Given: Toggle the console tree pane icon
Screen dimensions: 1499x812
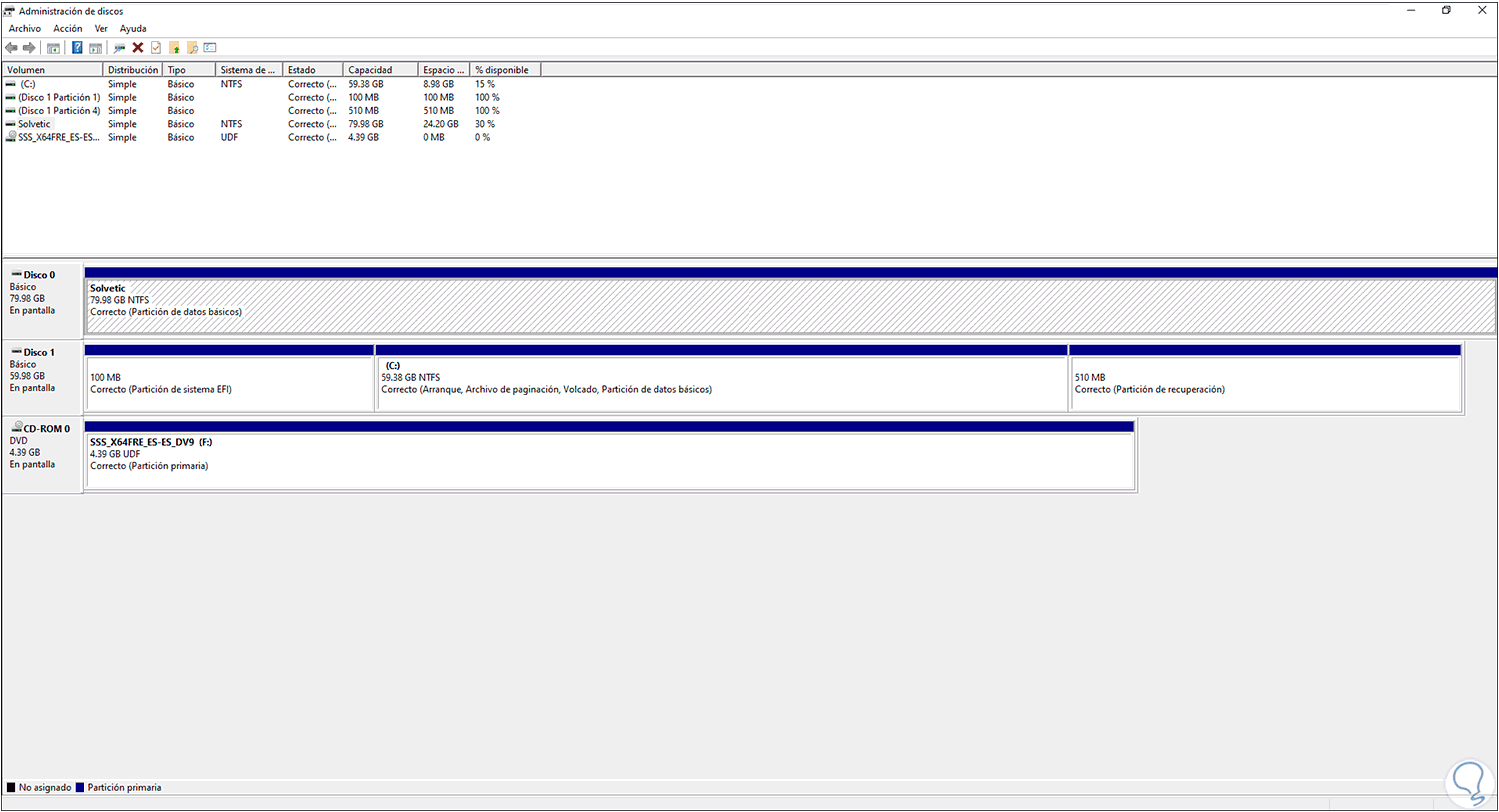Looking at the screenshot, I should pos(53,47).
